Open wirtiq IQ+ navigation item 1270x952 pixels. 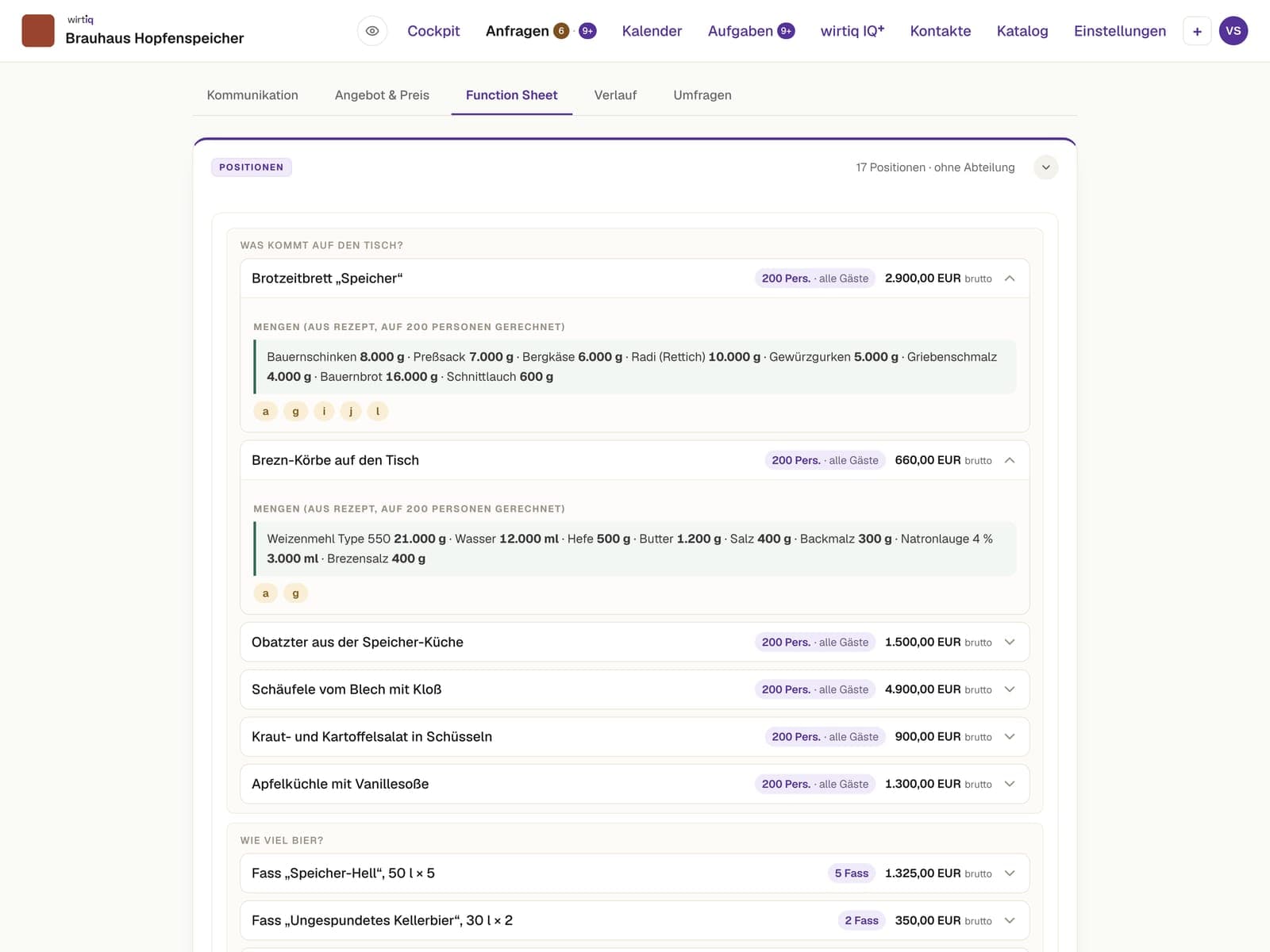pyautogui.click(x=852, y=31)
